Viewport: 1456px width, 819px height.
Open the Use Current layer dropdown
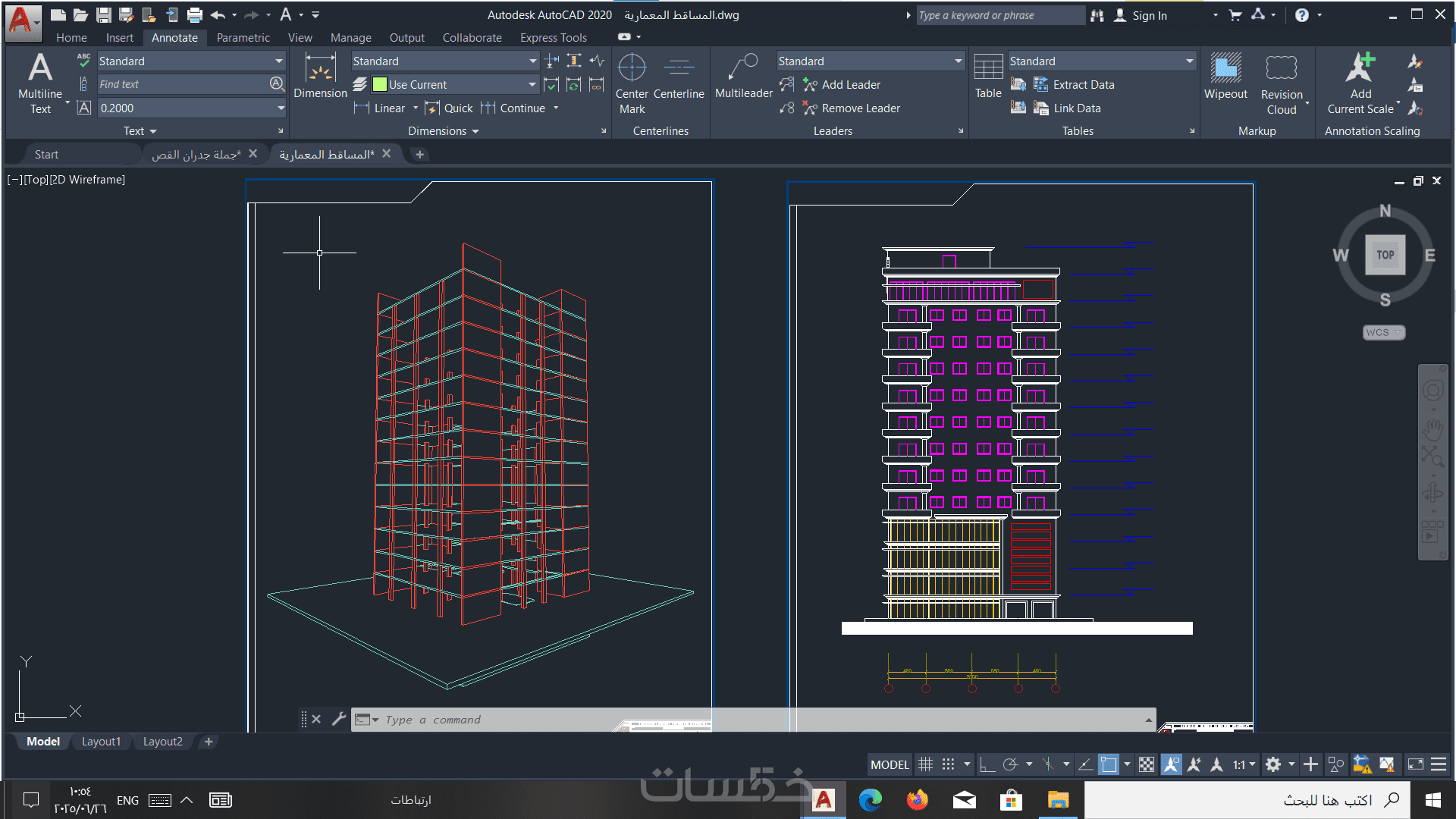coord(532,85)
